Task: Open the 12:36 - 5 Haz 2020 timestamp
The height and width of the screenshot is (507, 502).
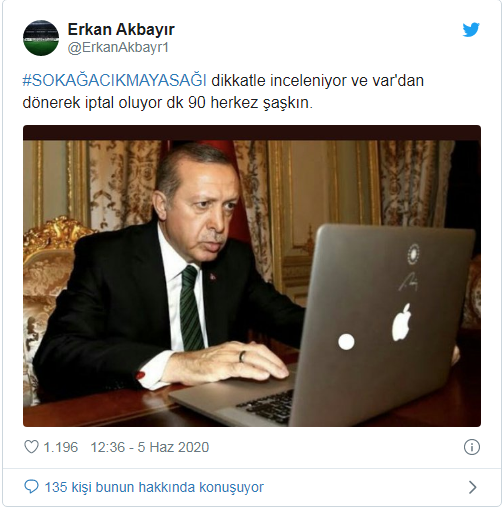Action: [150, 447]
